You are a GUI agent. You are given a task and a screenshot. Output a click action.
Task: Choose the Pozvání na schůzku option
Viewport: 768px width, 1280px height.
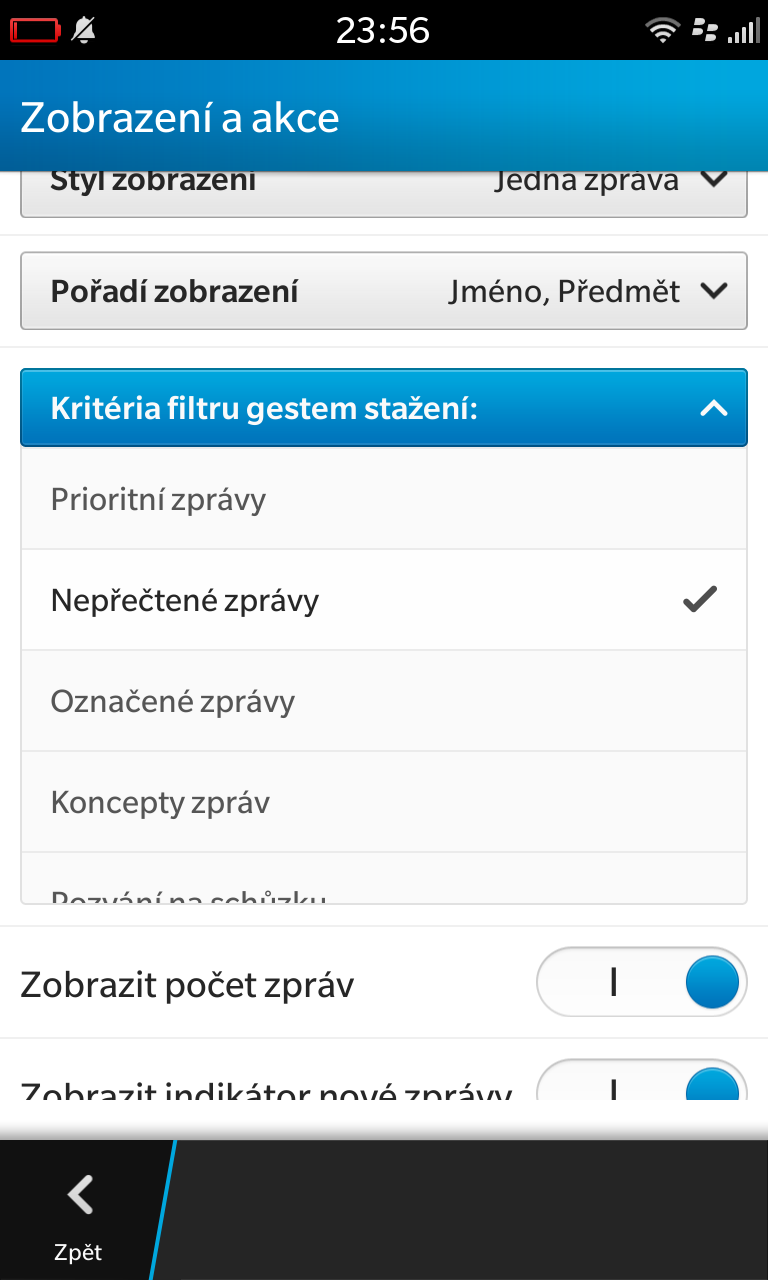pyautogui.click(x=384, y=878)
